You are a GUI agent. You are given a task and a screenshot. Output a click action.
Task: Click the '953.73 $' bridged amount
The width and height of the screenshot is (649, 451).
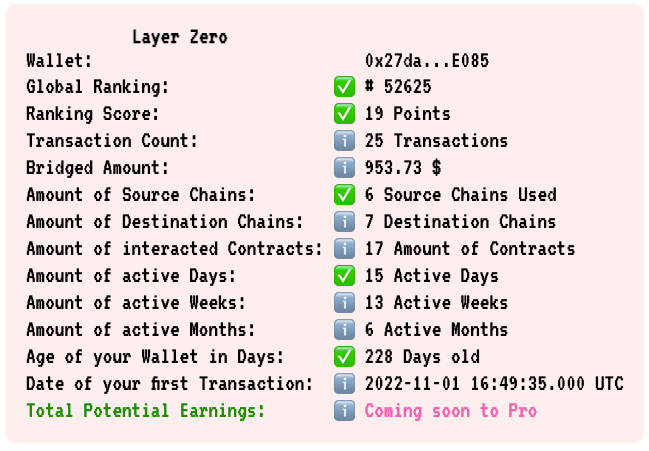(x=403, y=168)
